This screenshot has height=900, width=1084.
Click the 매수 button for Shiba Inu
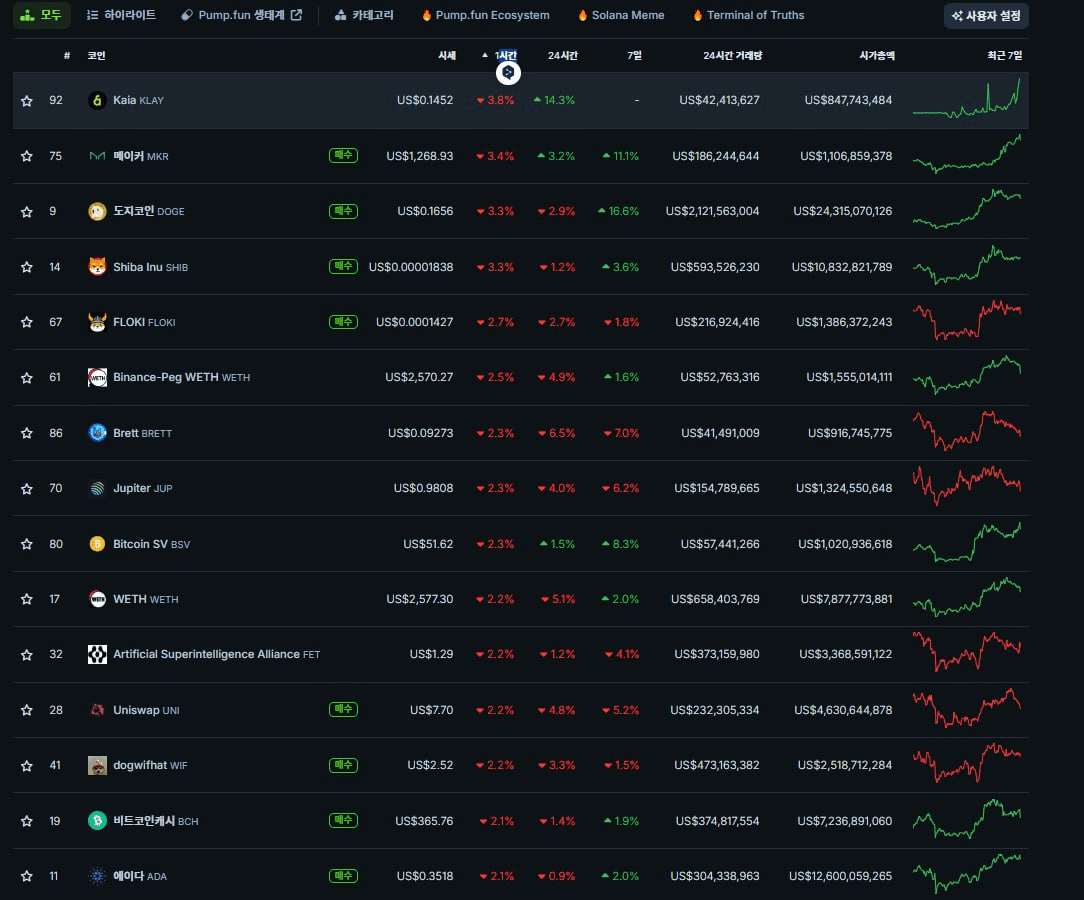(344, 266)
